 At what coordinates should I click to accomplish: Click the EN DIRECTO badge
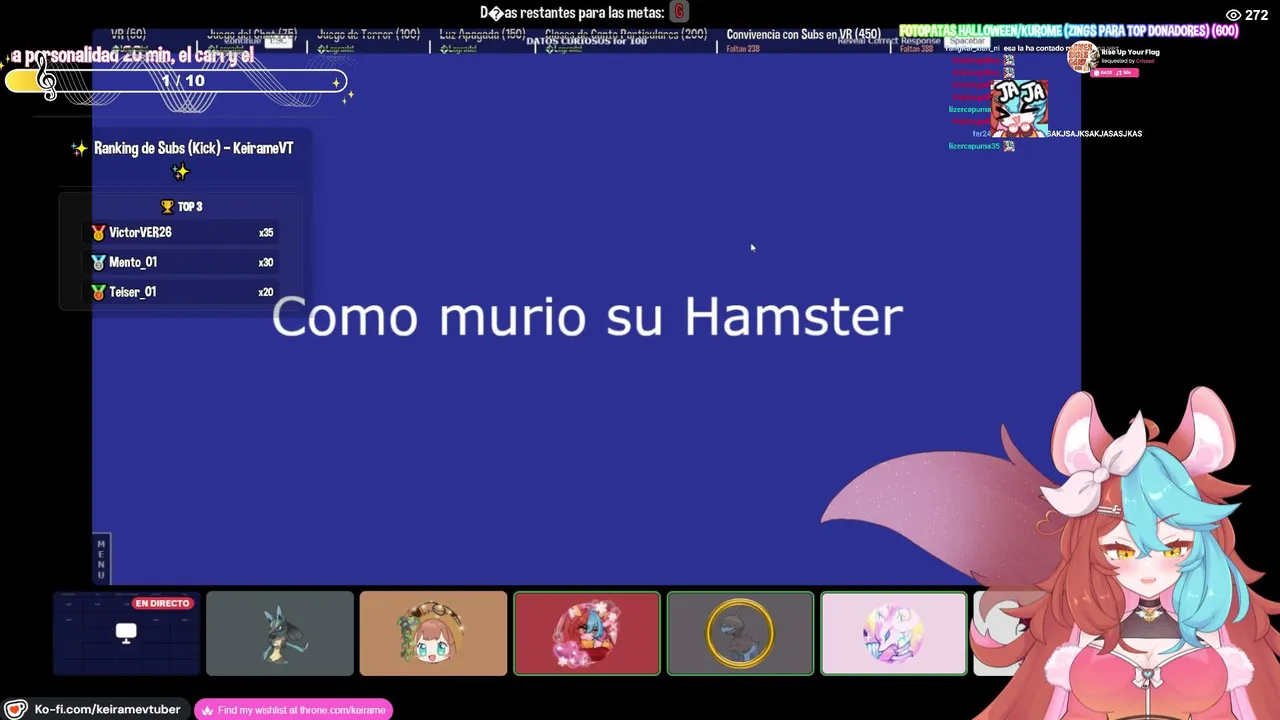[x=162, y=603]
